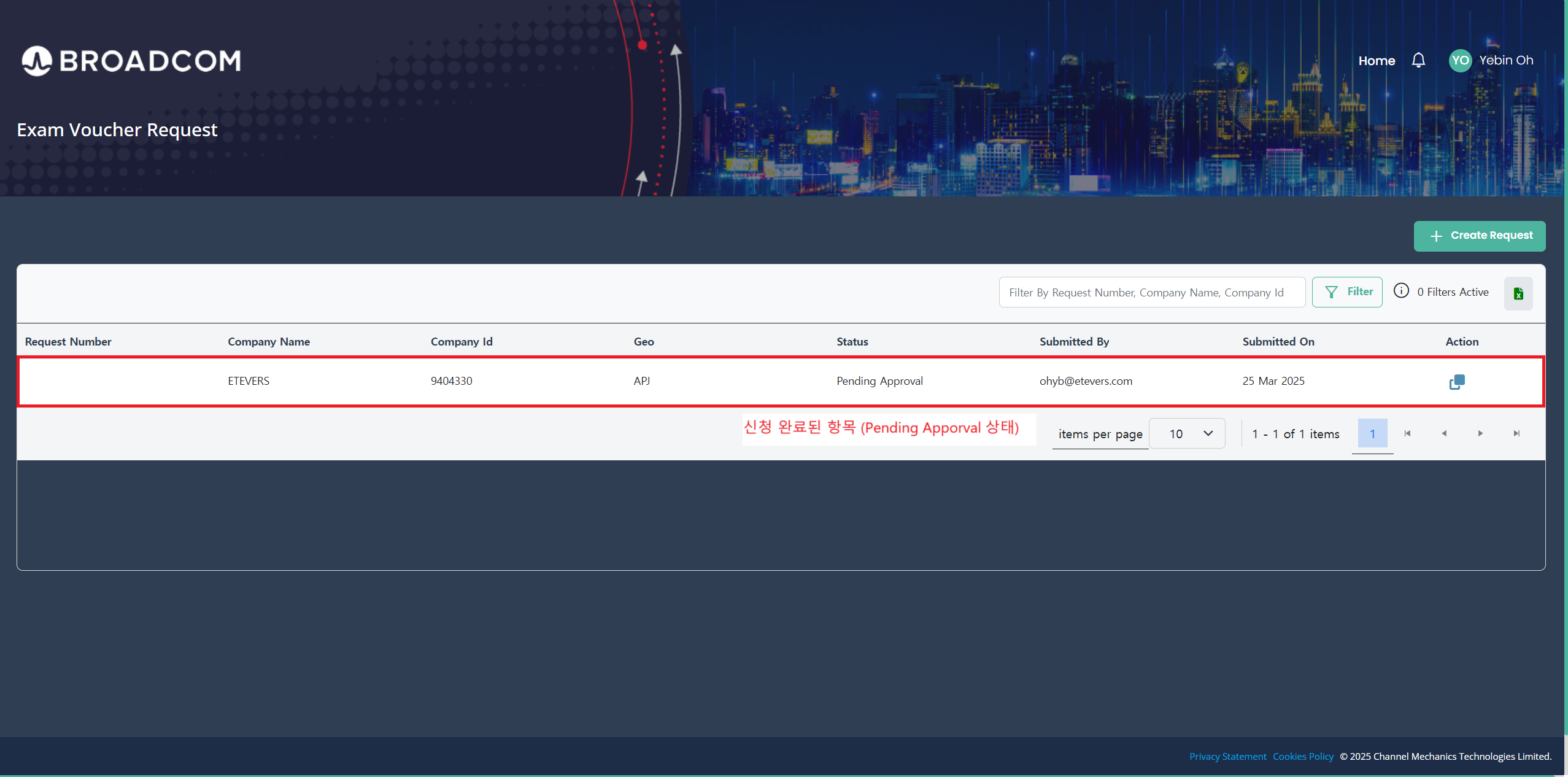
Task: Click the copy request action icon
Action: point(1457,382)
